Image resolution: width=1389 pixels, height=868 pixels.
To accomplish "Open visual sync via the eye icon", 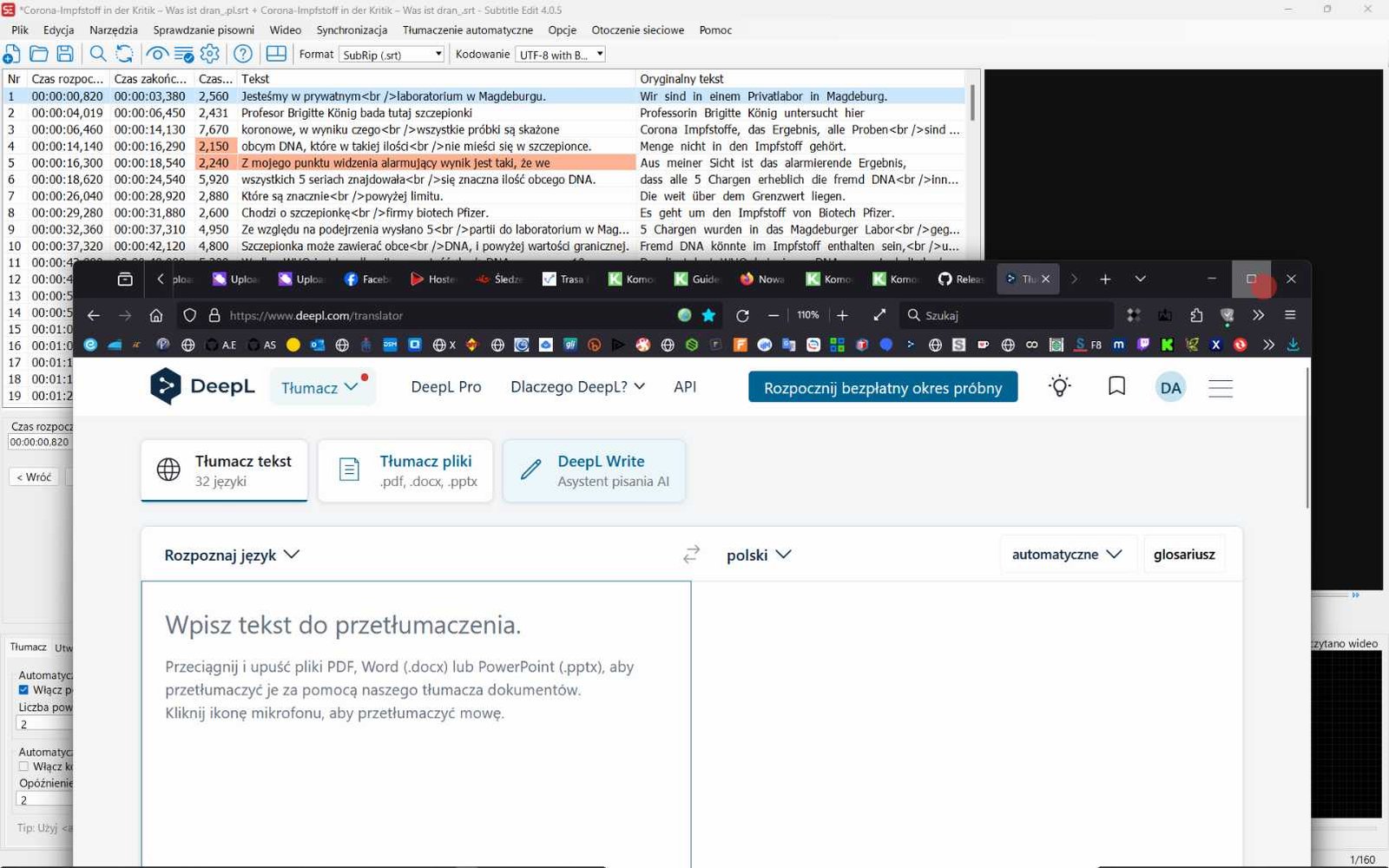I will click(x=156, y=54).
